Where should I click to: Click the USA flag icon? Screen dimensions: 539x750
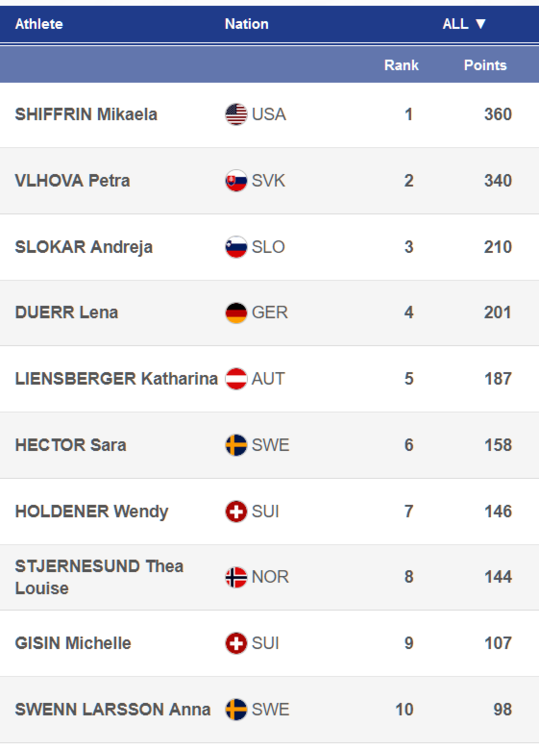236,114
